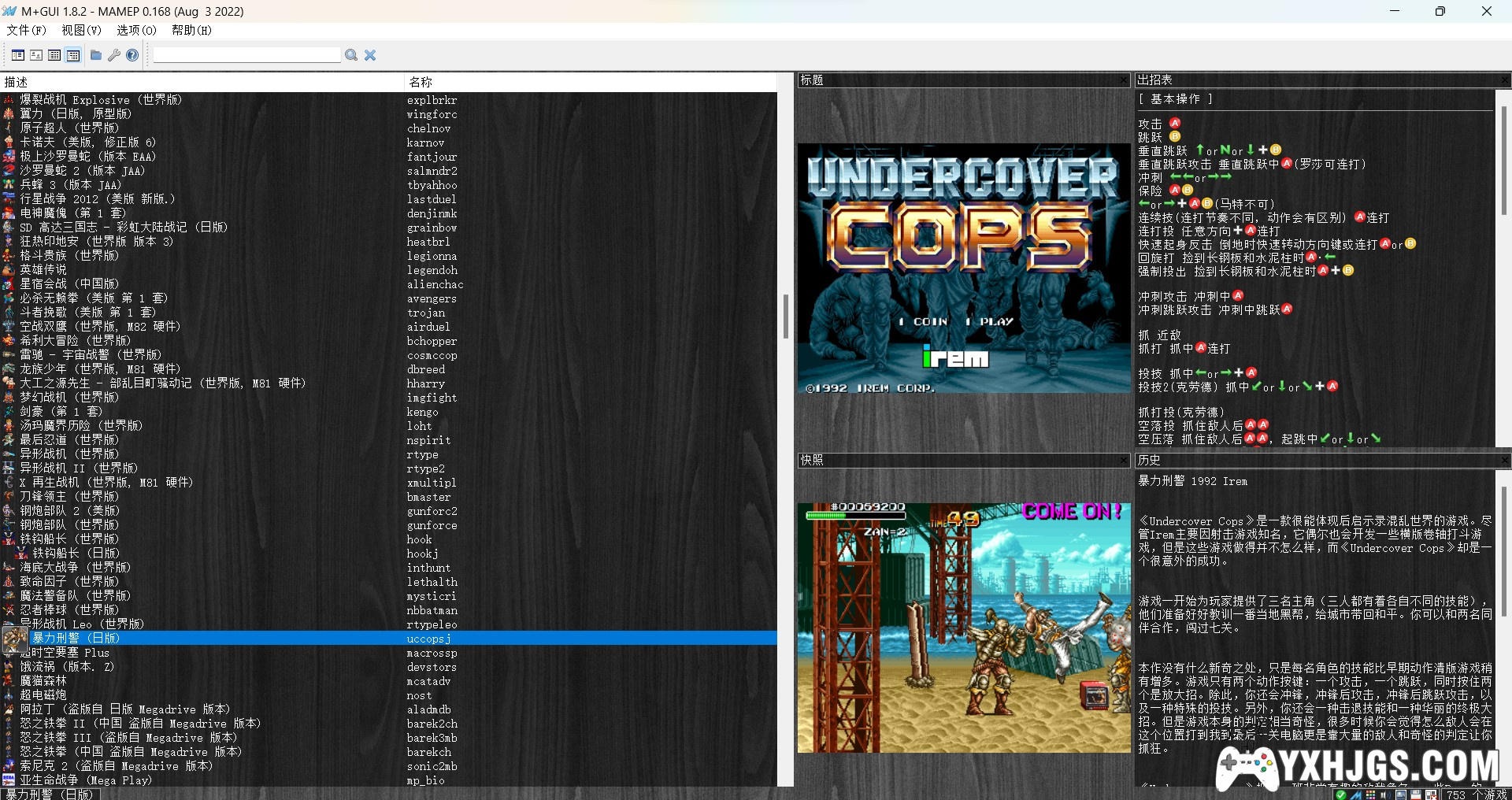Viewport: 1512px width, 800px height.
Task: Open help with the question mark icon
Action: (132, 55)
